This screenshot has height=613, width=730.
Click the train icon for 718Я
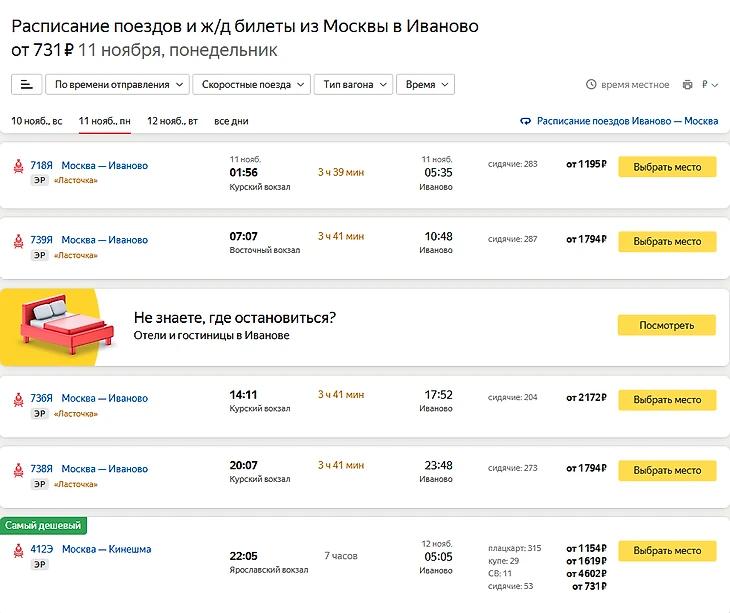(18, 166)
